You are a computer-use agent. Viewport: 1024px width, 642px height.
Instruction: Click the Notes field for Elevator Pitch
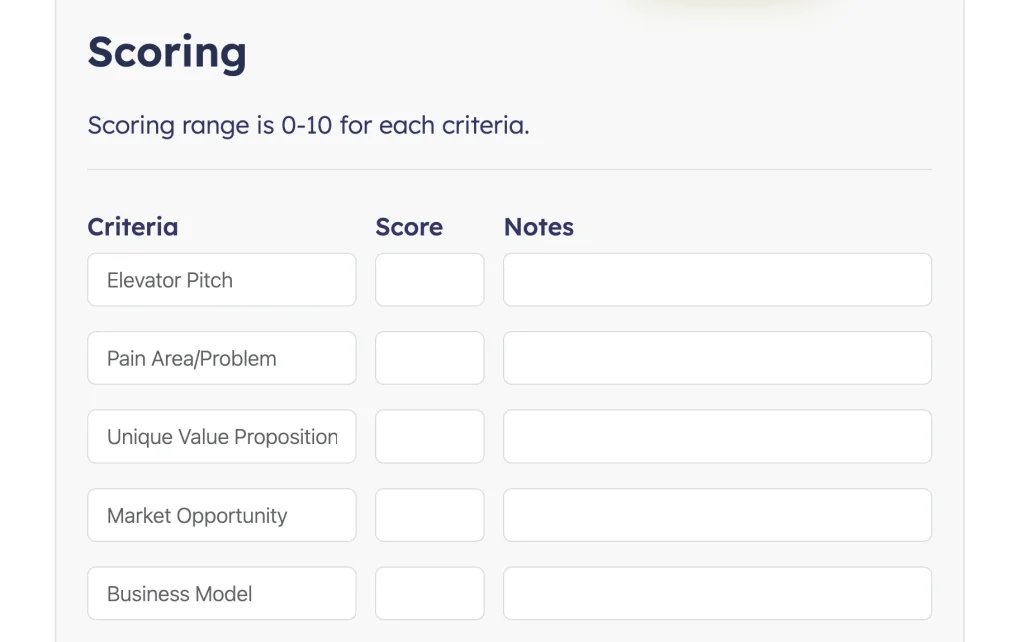coord(717,280)
